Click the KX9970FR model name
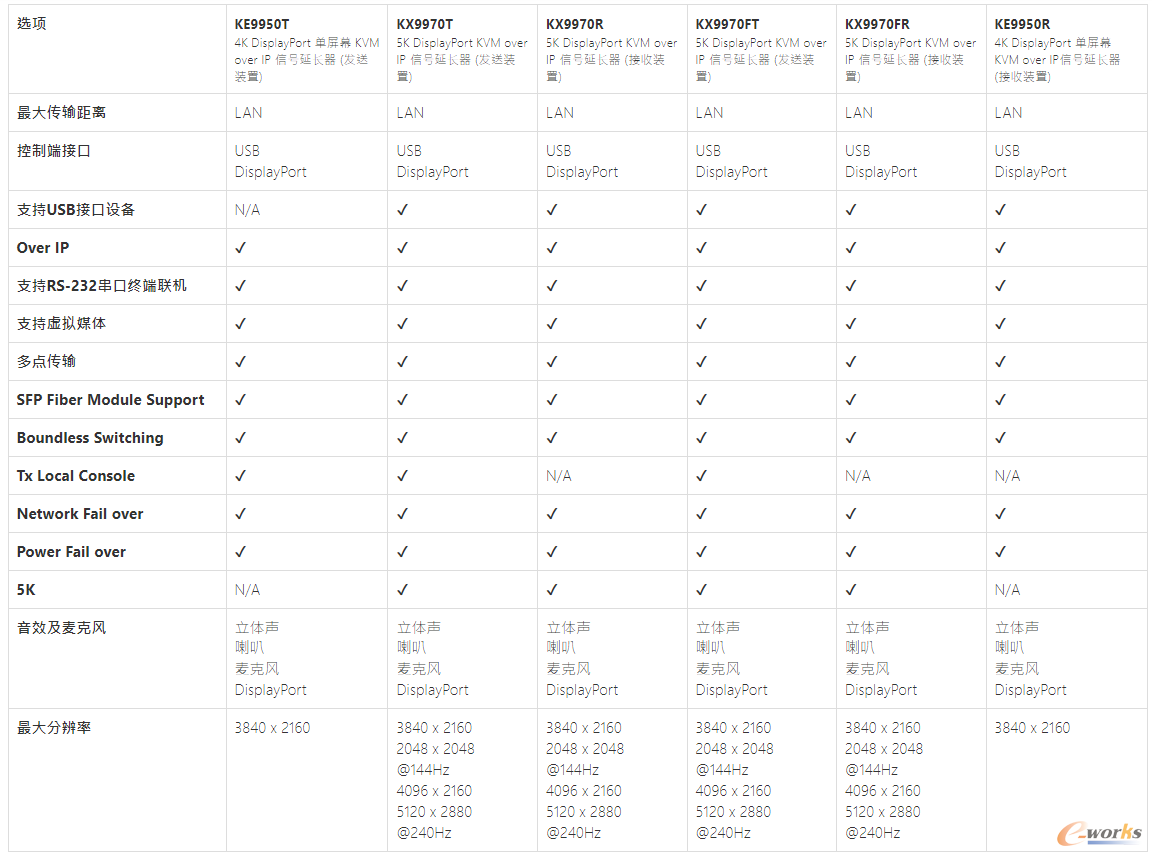 click(x=877, y=24)
